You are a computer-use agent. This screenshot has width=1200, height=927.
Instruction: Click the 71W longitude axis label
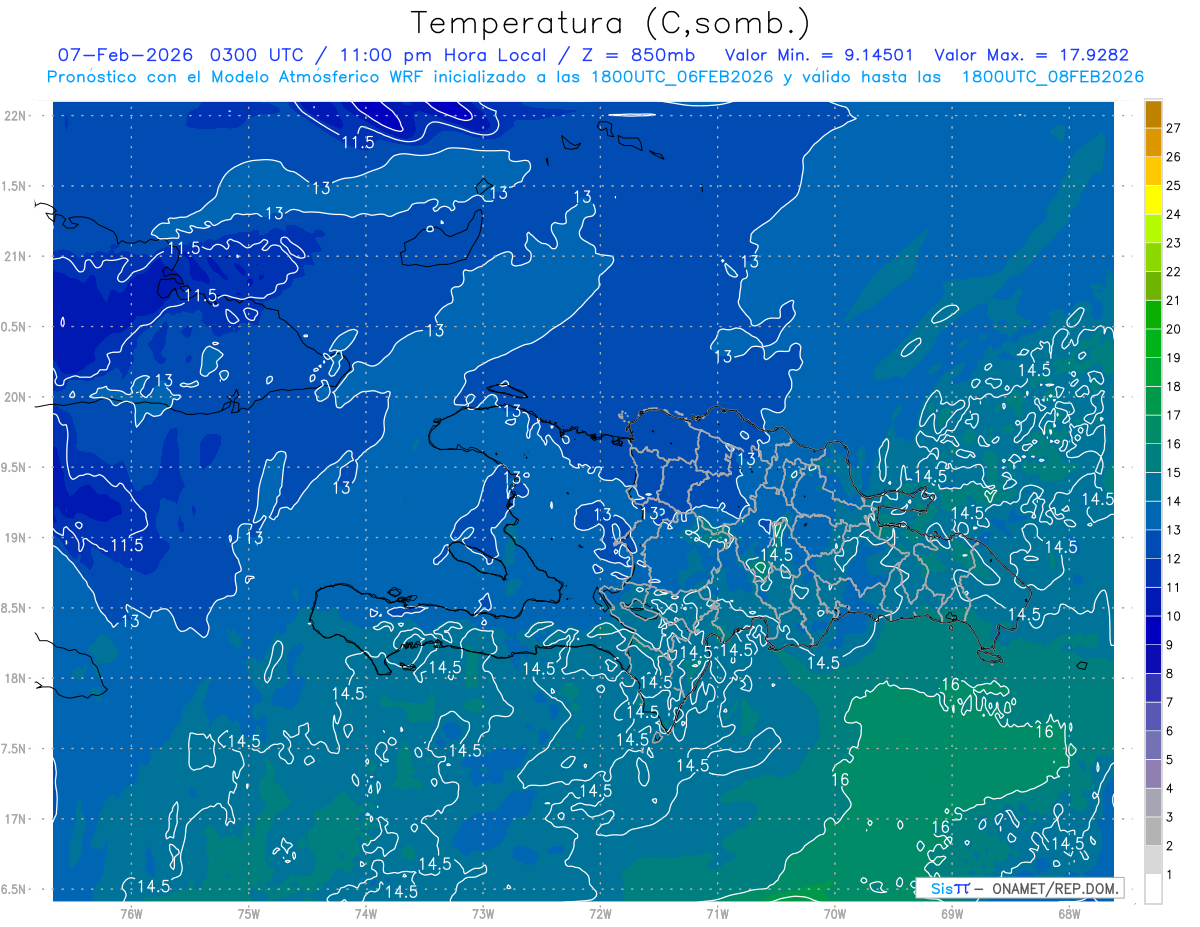[717, 913]
